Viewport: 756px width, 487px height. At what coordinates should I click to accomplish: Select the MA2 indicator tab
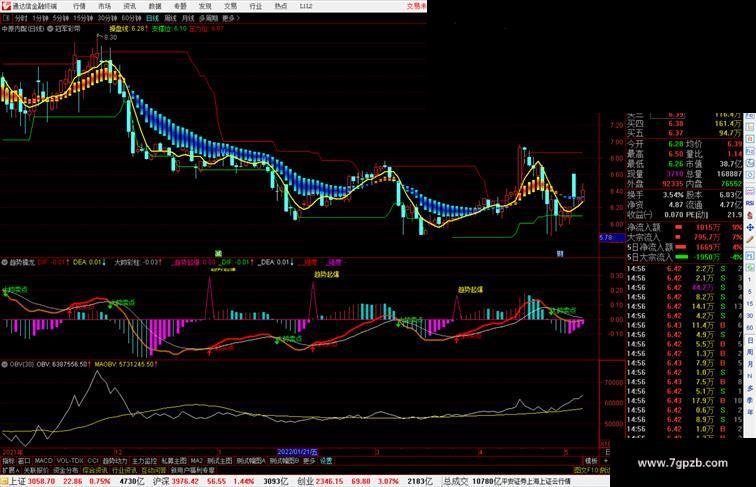click(197, 461)
